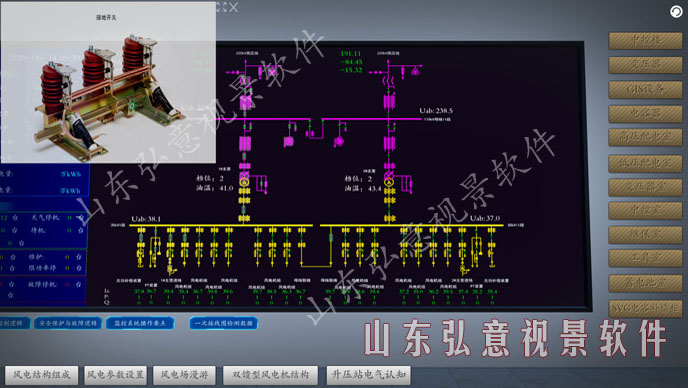Click the circular refresh icon at top right
688x388 pixels.
676,12
